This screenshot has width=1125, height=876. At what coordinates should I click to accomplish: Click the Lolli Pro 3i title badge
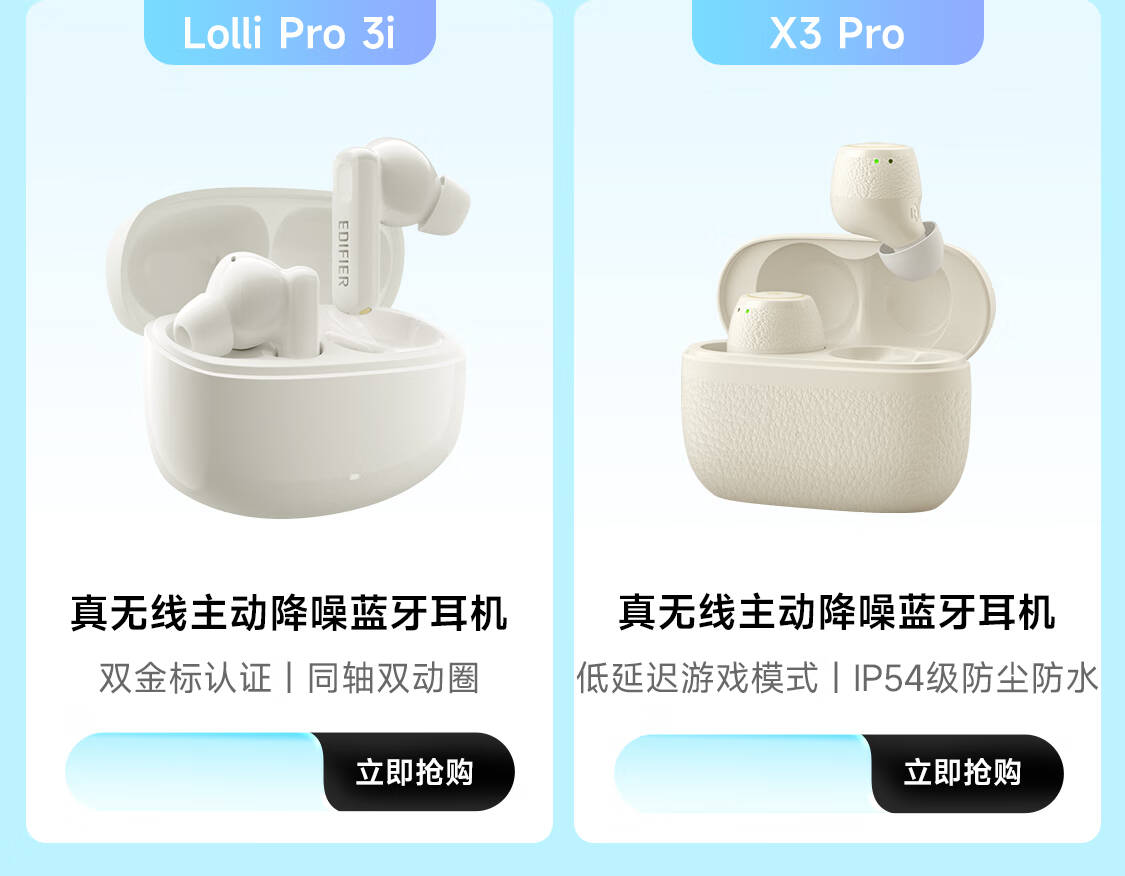point(290,32)
